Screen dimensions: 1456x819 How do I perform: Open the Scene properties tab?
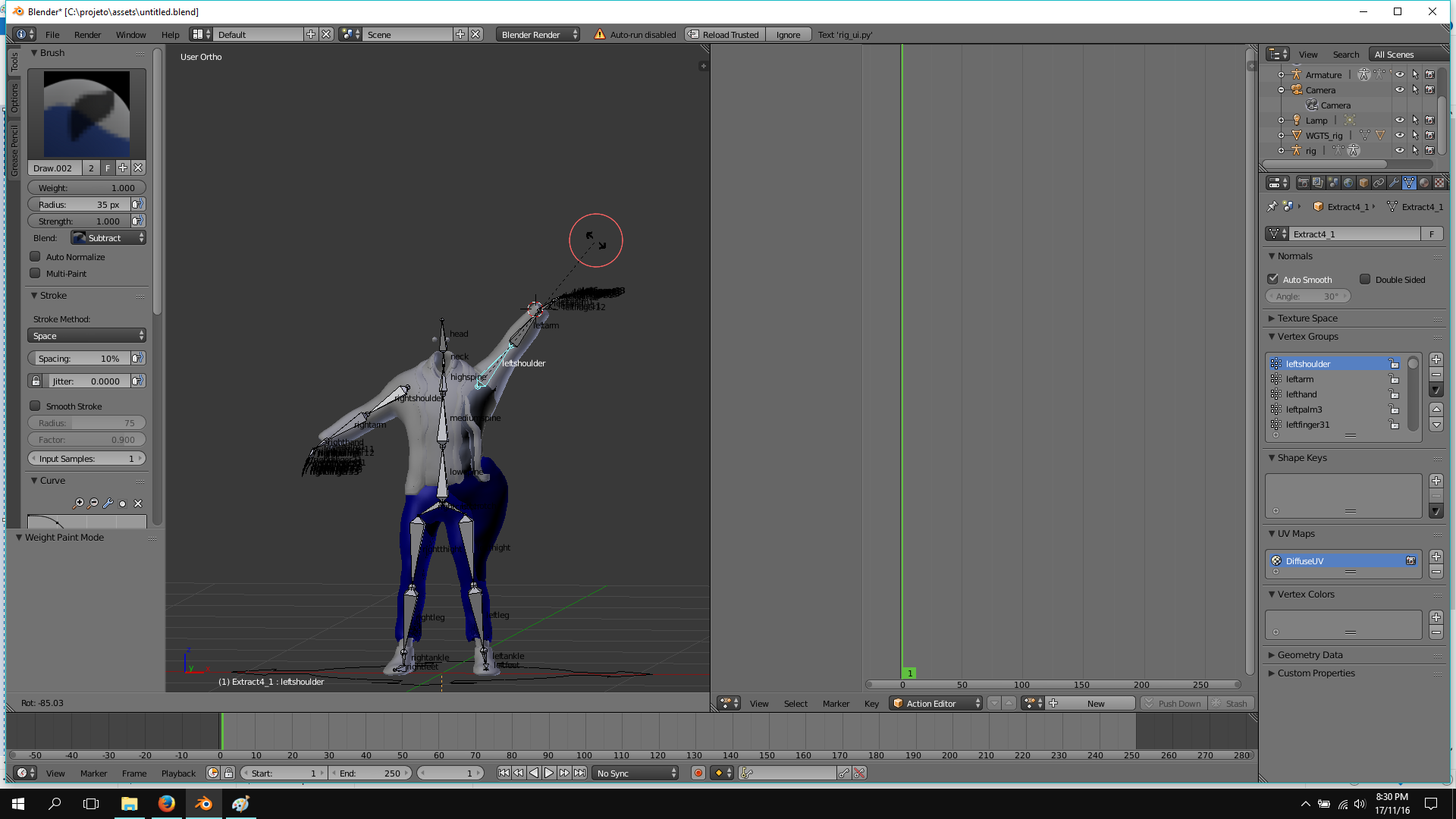click(x=1333, y=183)
